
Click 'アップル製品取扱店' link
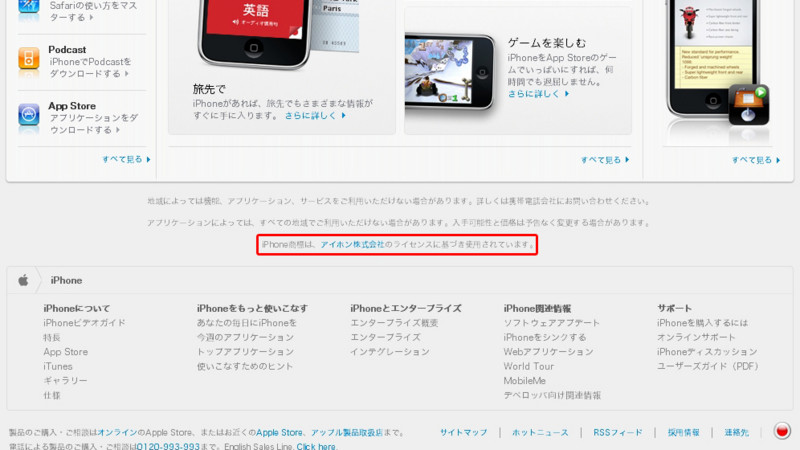tap(347, 433)
